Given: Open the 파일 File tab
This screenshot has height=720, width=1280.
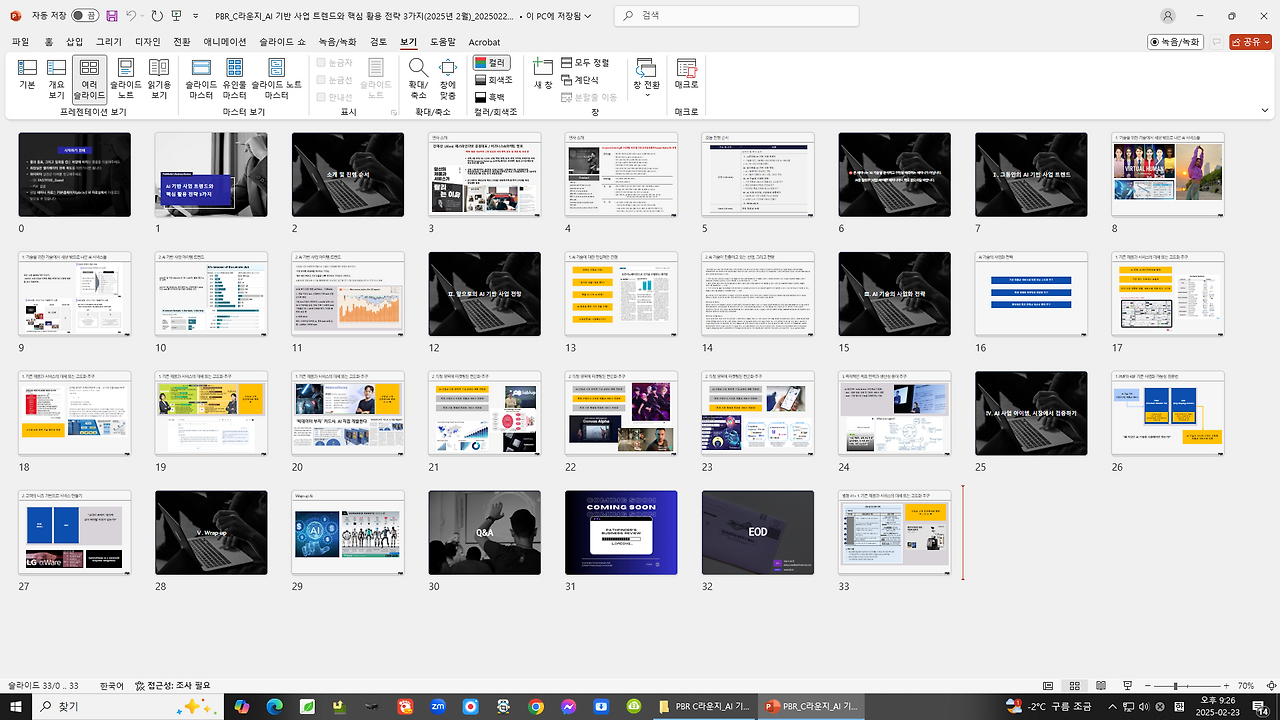Looking at the screenshot, I should point(20,42).
